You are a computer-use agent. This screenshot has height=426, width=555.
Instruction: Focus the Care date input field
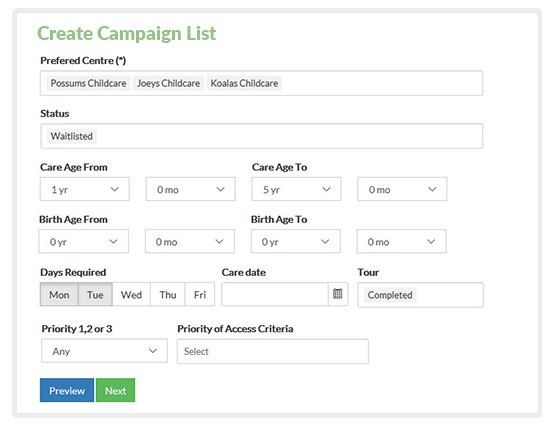pos(275,294)
